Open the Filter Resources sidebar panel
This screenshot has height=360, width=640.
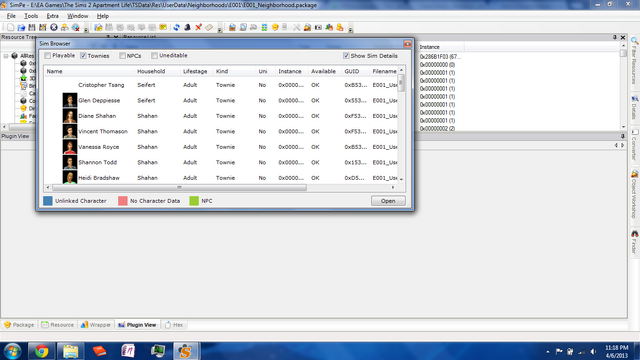coord(635,60)
